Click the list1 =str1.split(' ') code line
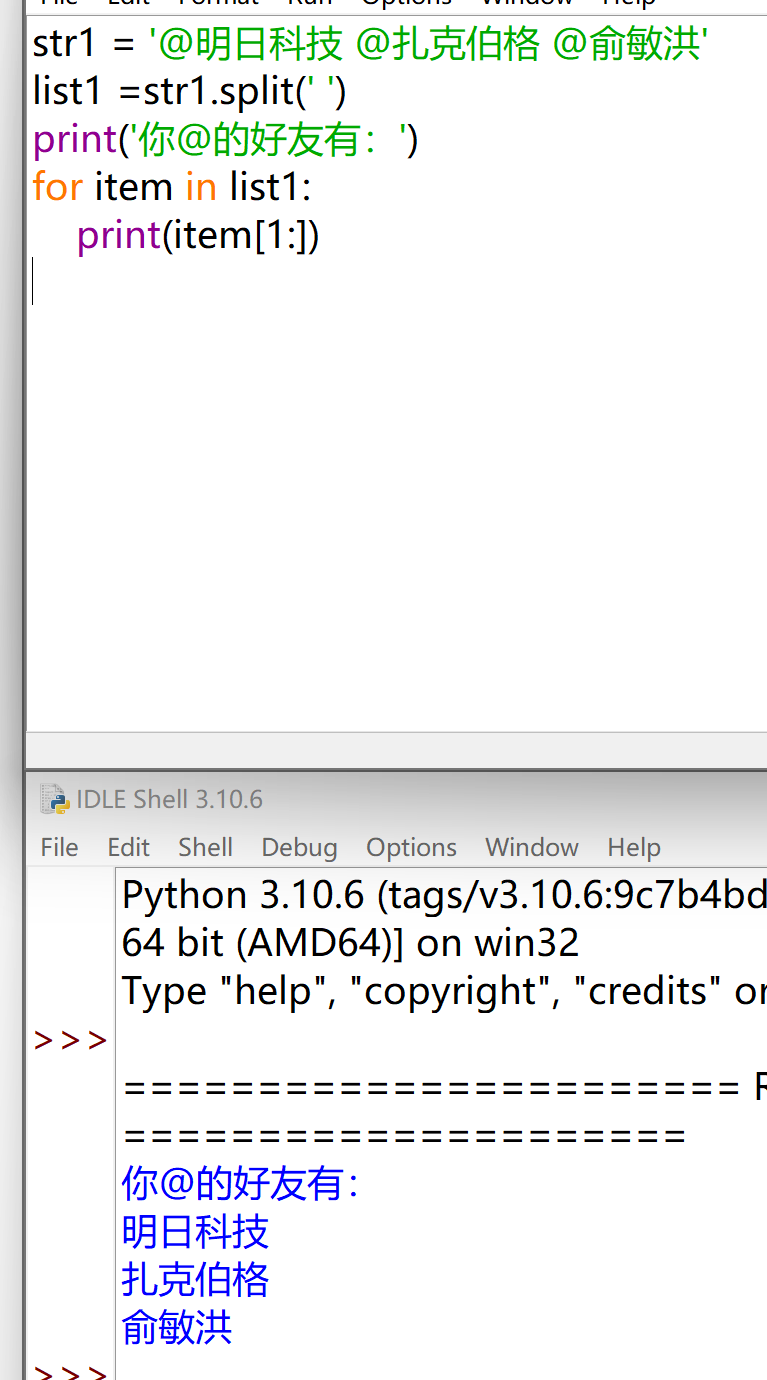Viewport: 767px width, 1380px height. (189, 92)
